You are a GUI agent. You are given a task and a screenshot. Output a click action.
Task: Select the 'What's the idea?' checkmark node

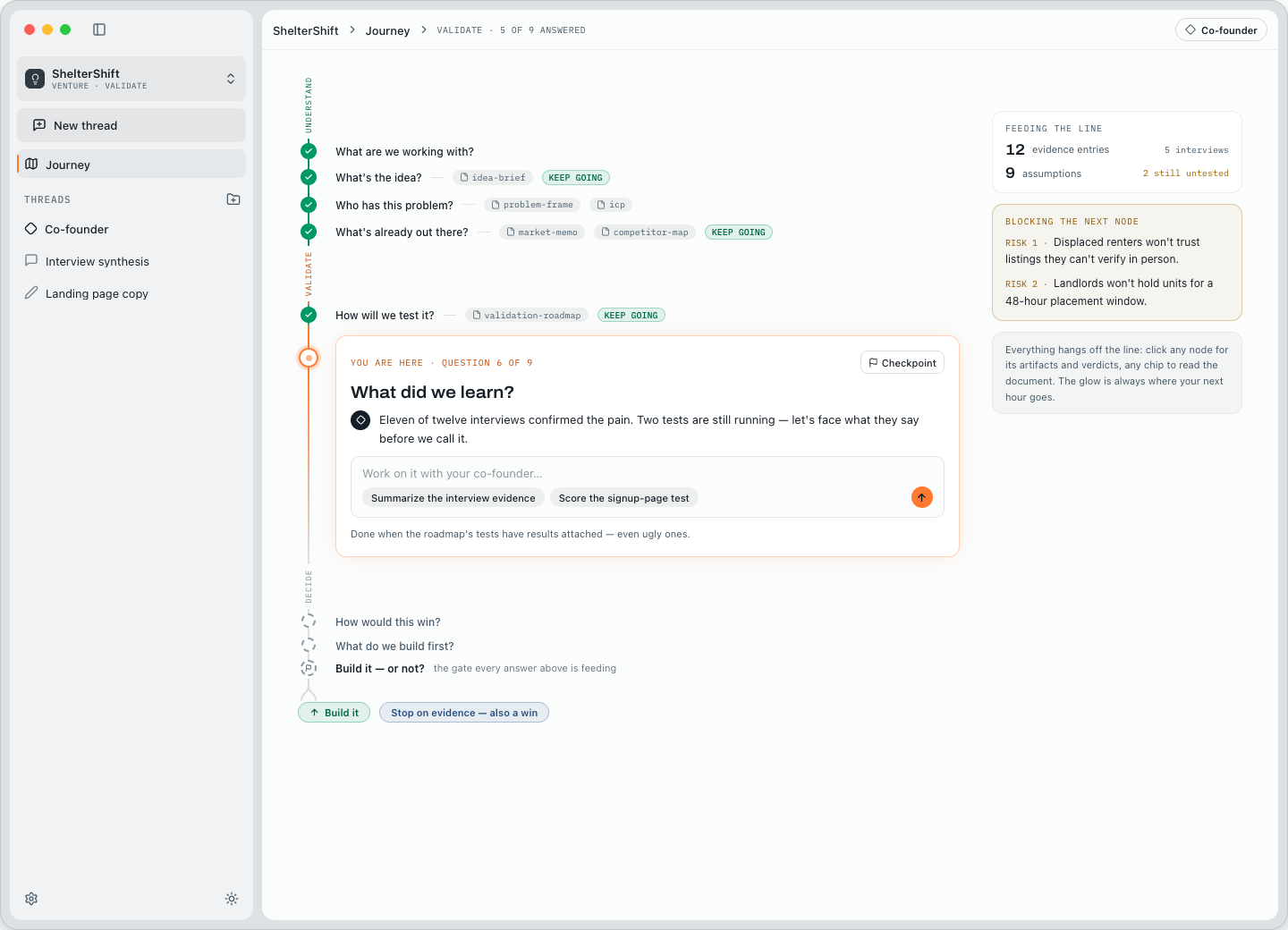[x=309, y=177]
